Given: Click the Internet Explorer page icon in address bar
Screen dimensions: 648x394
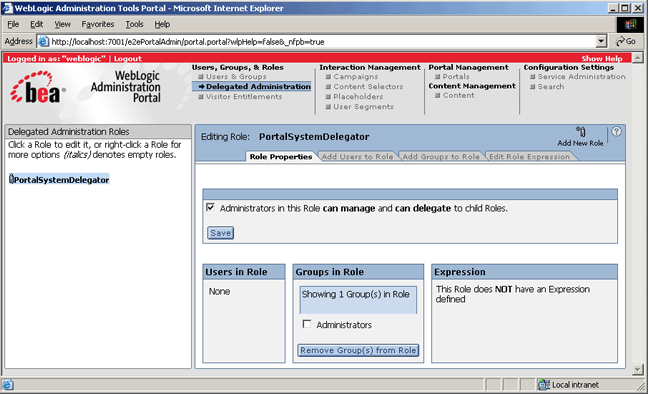Looking at the screenshot, I should [x=43, y=41].
